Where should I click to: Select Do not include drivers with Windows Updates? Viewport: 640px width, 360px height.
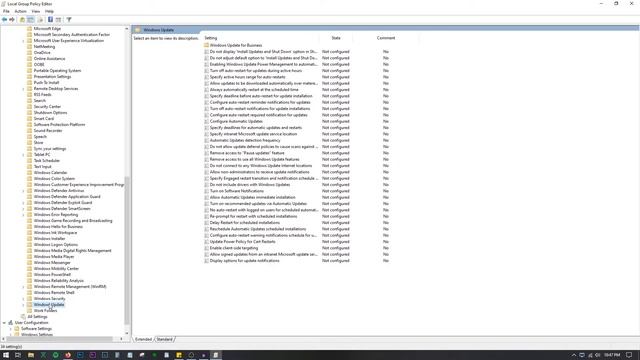click(x=250, y=185)
